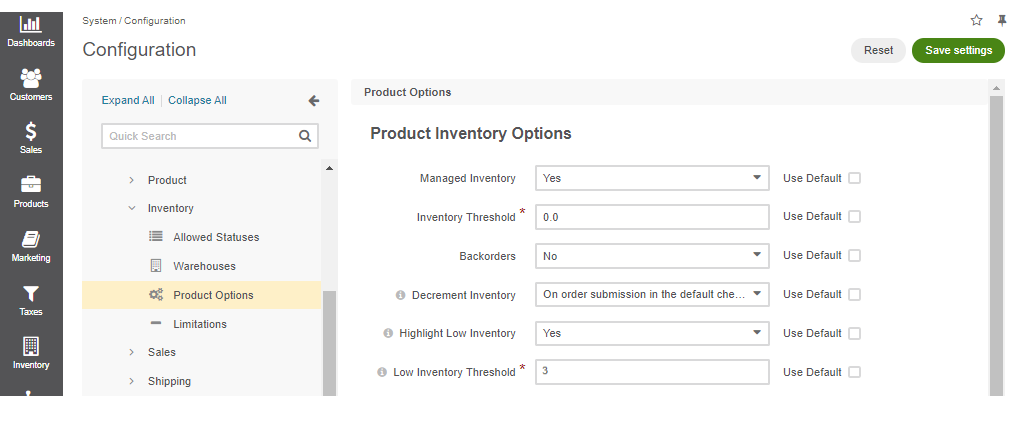Open the Decrement Inventory dropdown
The image size is (1015, 431).
click(652, 294)
